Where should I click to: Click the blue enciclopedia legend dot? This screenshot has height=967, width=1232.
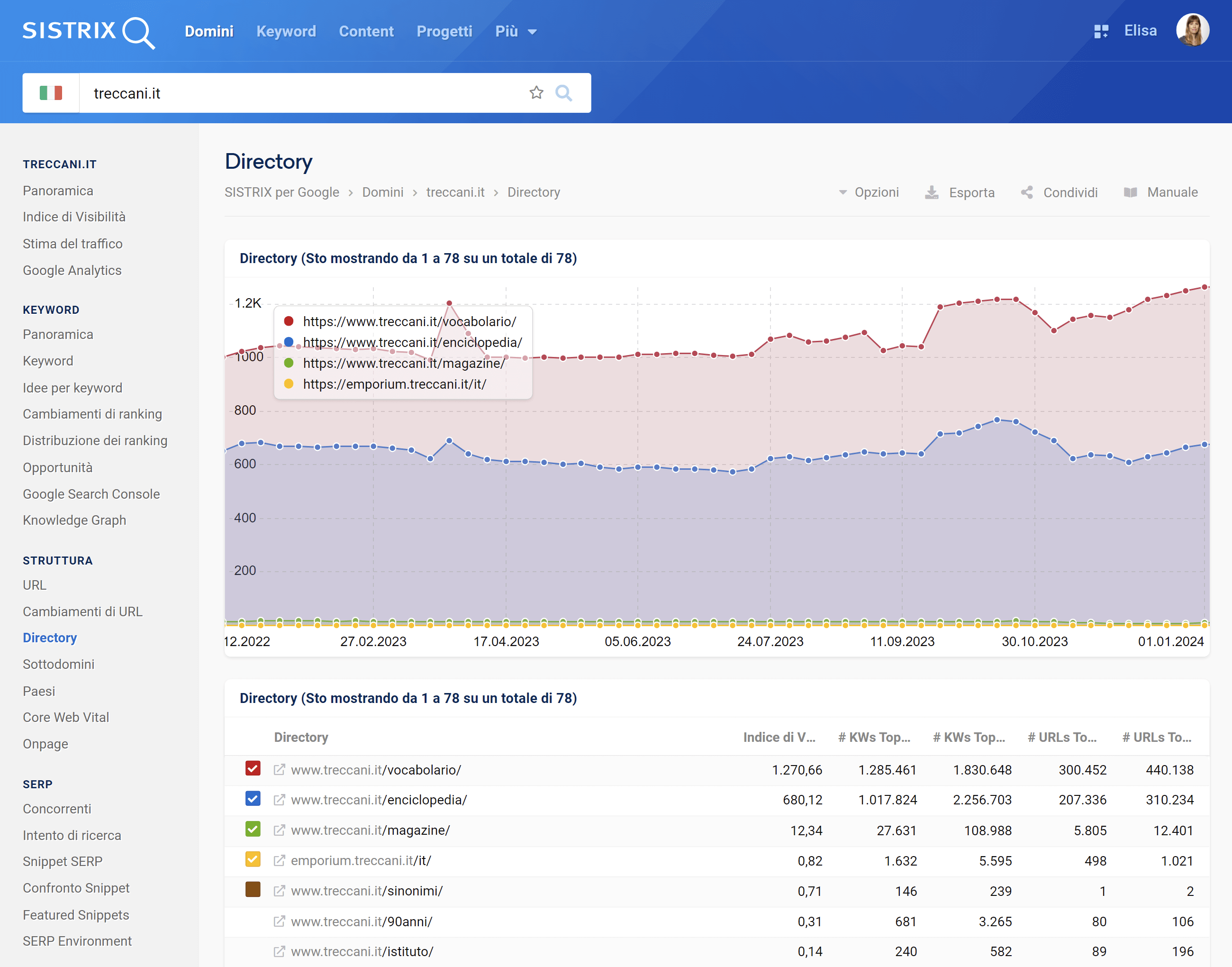[x=289, y=342]
